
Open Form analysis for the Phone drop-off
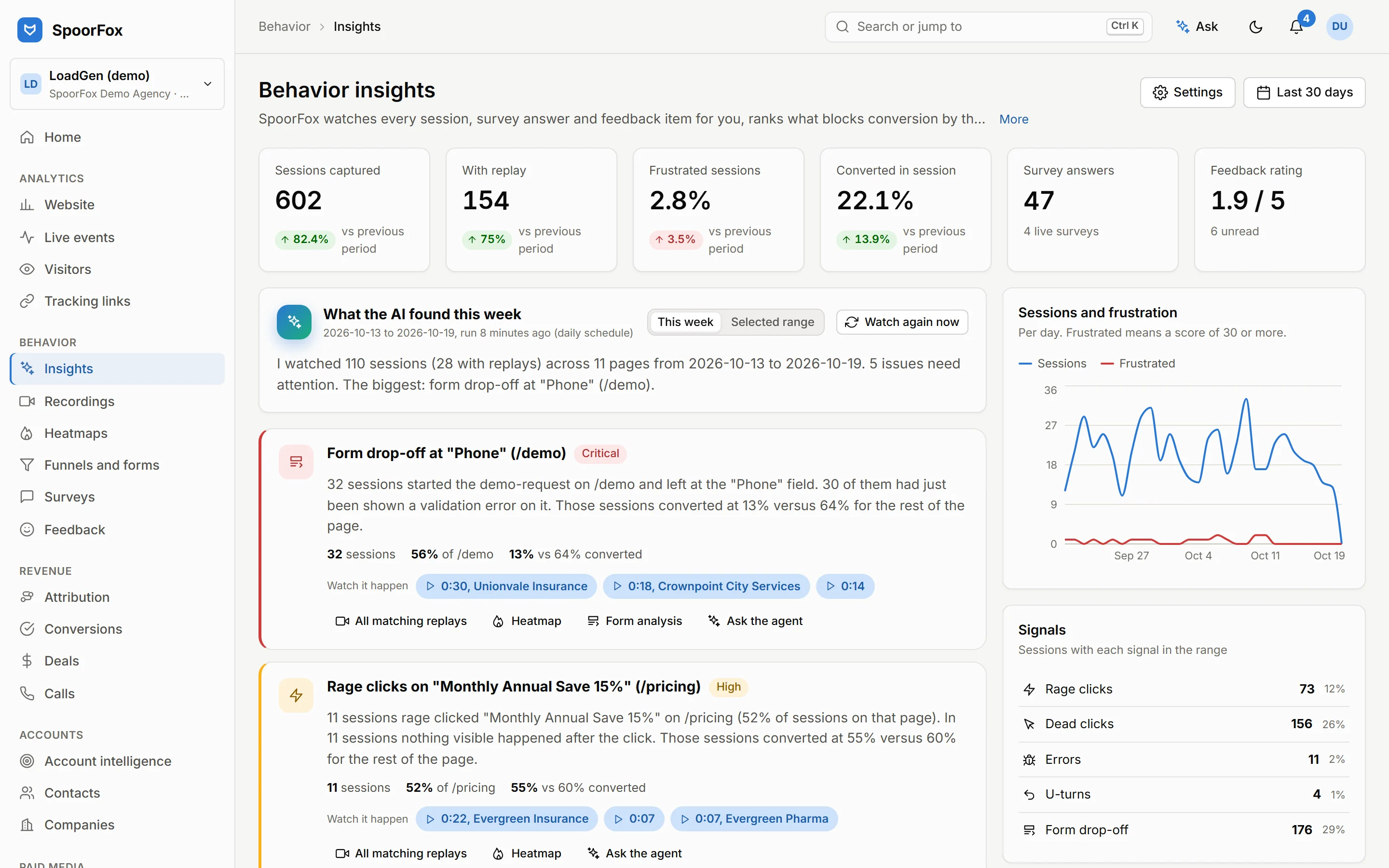(x=634, y=621)
